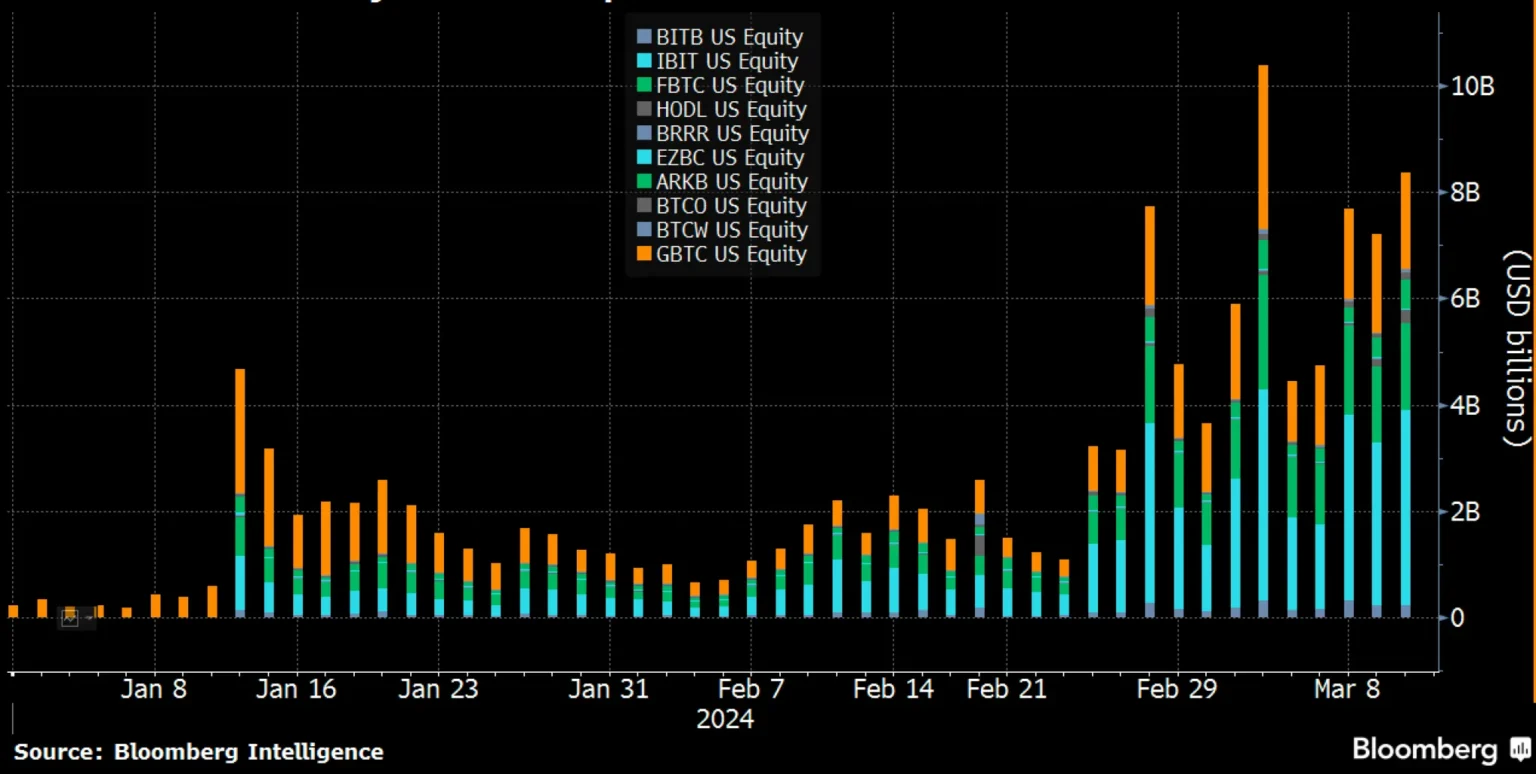Click the BITB US Equity color swatch
Screen dimensions: 1536x774
pyautogui.click(x=645, y=36)
